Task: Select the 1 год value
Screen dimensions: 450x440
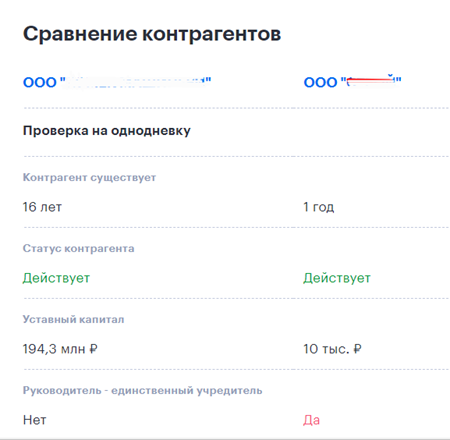Action: (318, 207)
